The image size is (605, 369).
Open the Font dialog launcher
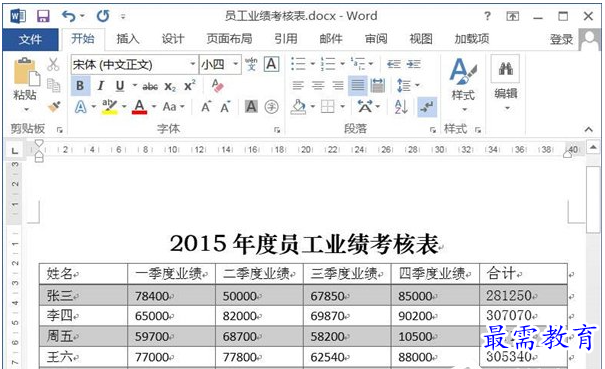click(x=277, y=130)
